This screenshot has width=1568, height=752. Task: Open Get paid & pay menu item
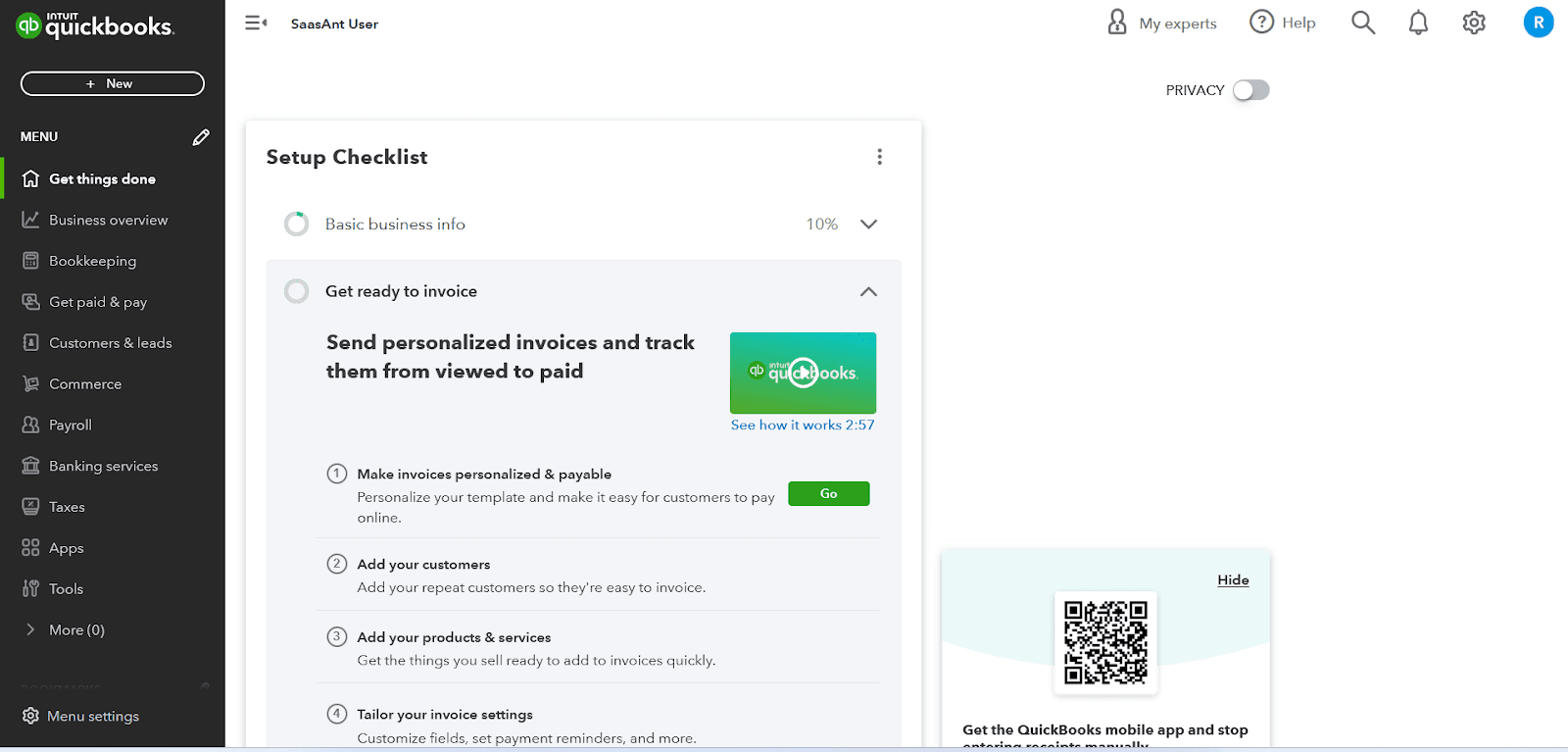point(98,302)
